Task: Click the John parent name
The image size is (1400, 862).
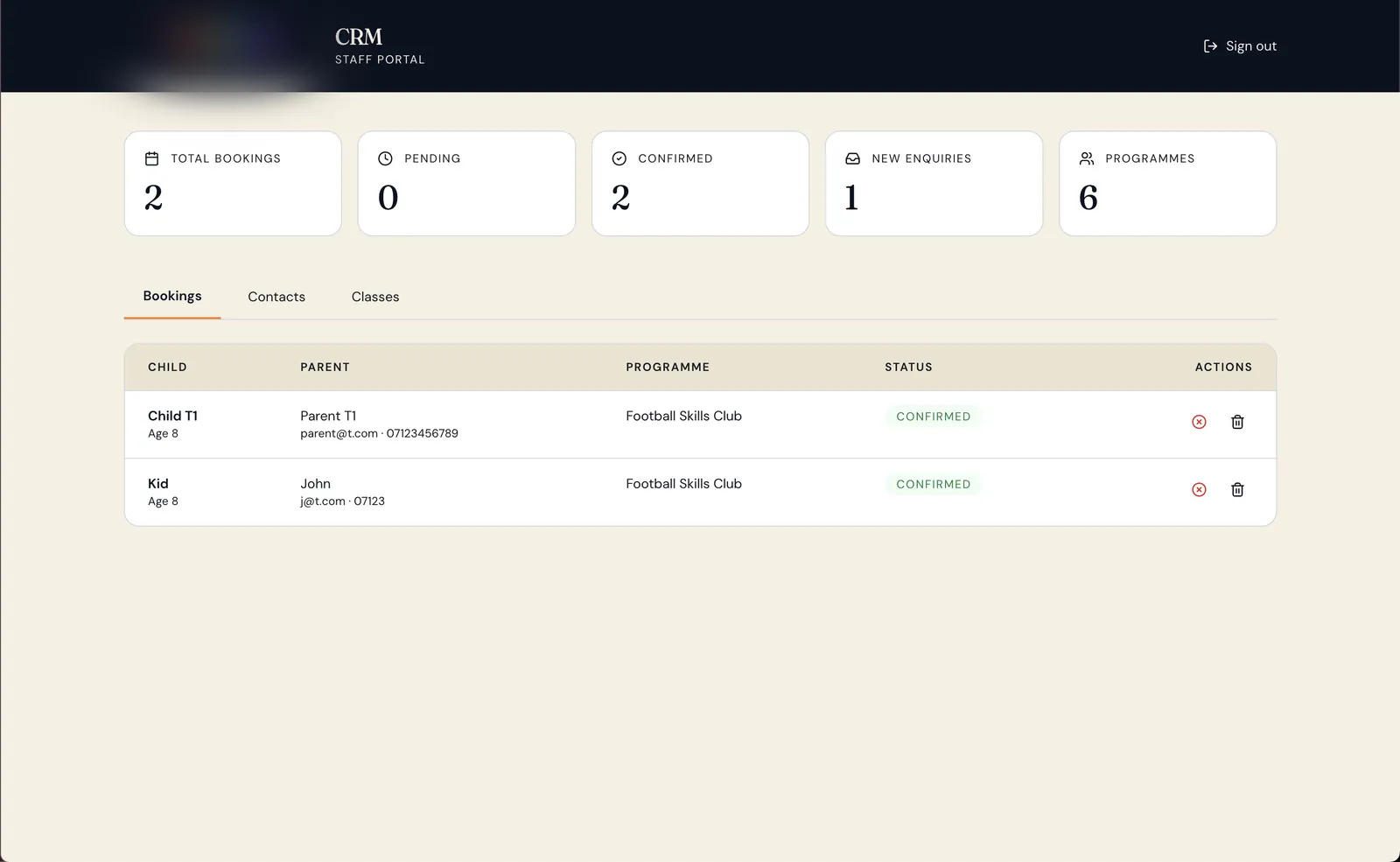Action: click(315, 483)
